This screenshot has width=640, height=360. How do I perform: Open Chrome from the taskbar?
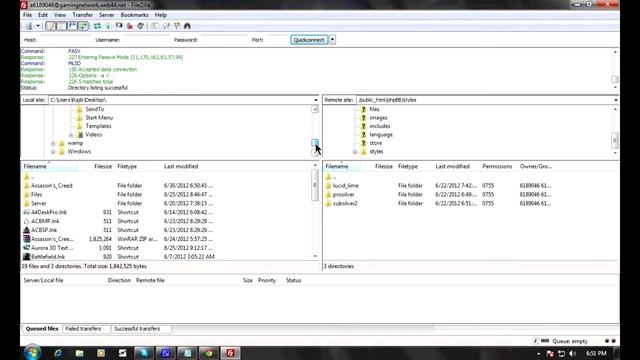pos(209,353)
